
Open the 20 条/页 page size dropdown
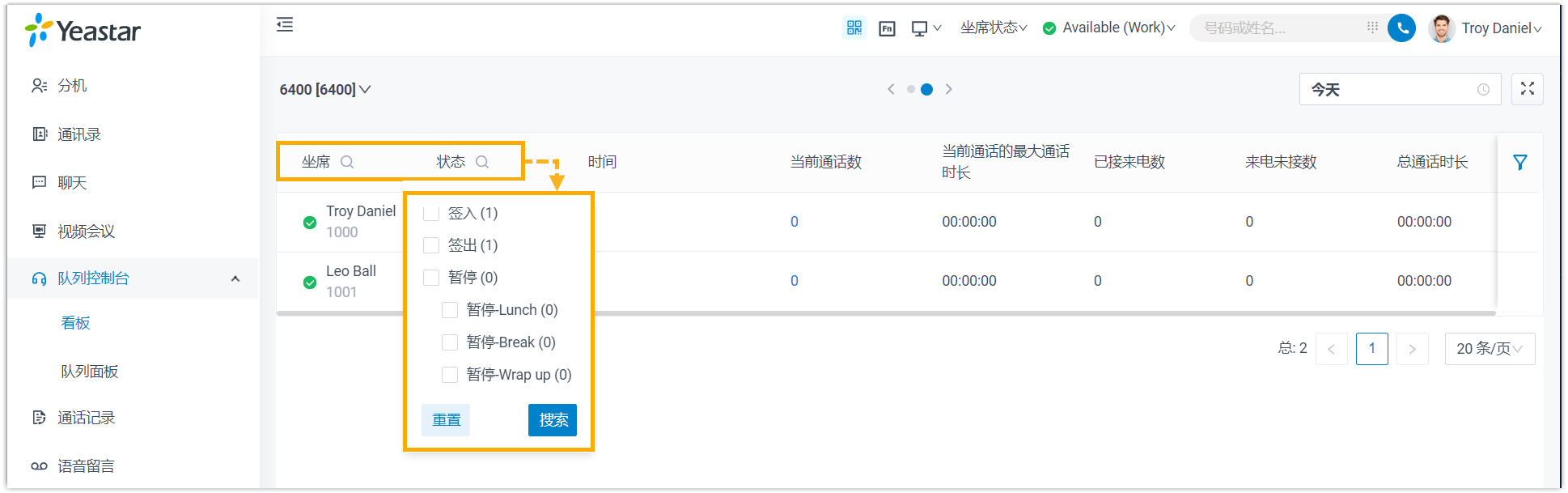1489,349
